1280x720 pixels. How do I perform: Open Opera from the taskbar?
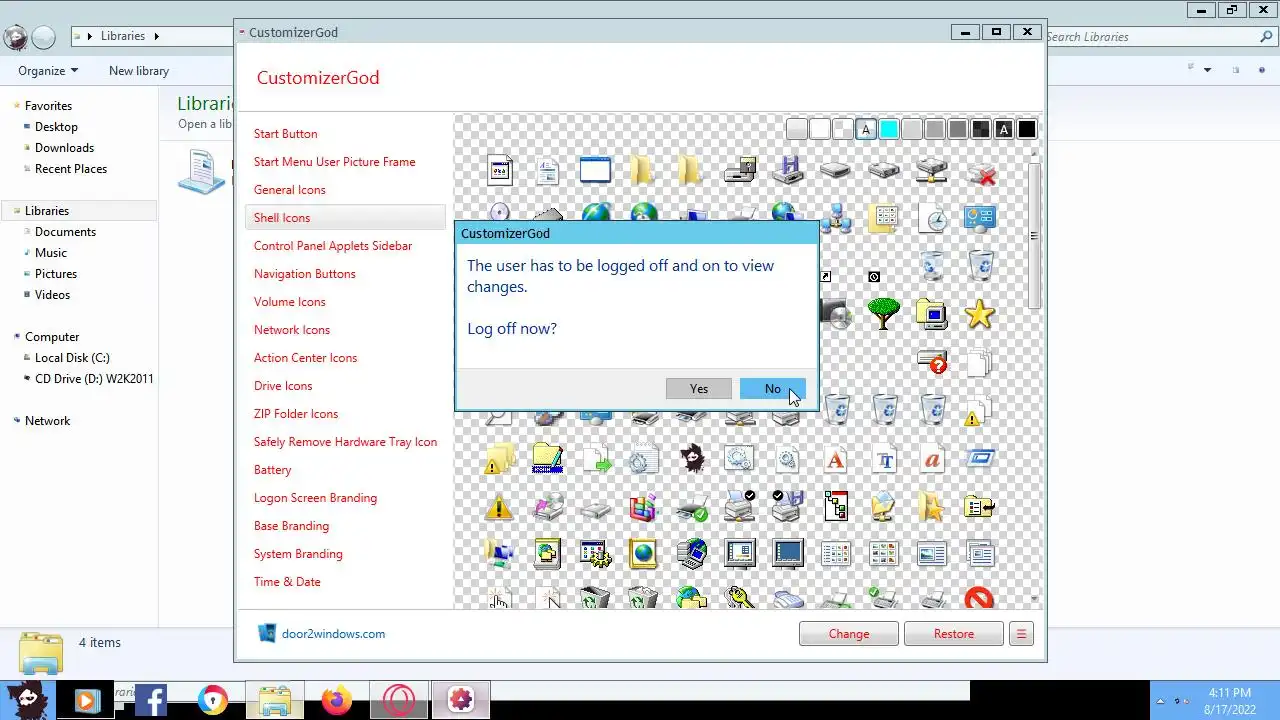(x=399, y=700)
